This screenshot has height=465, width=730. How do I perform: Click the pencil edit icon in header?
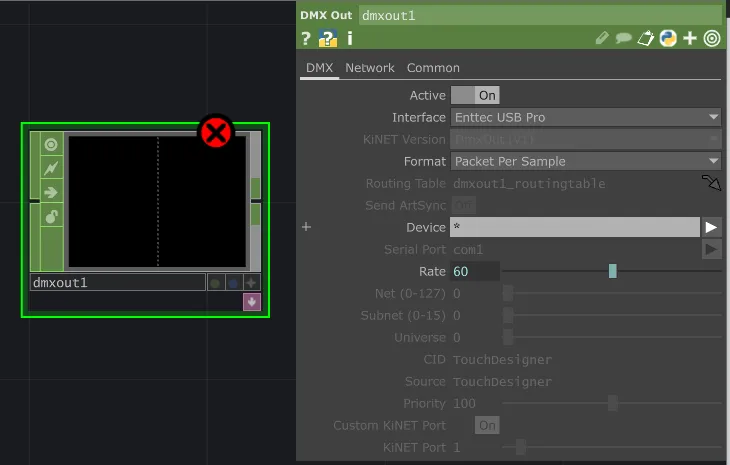point(602,38)
